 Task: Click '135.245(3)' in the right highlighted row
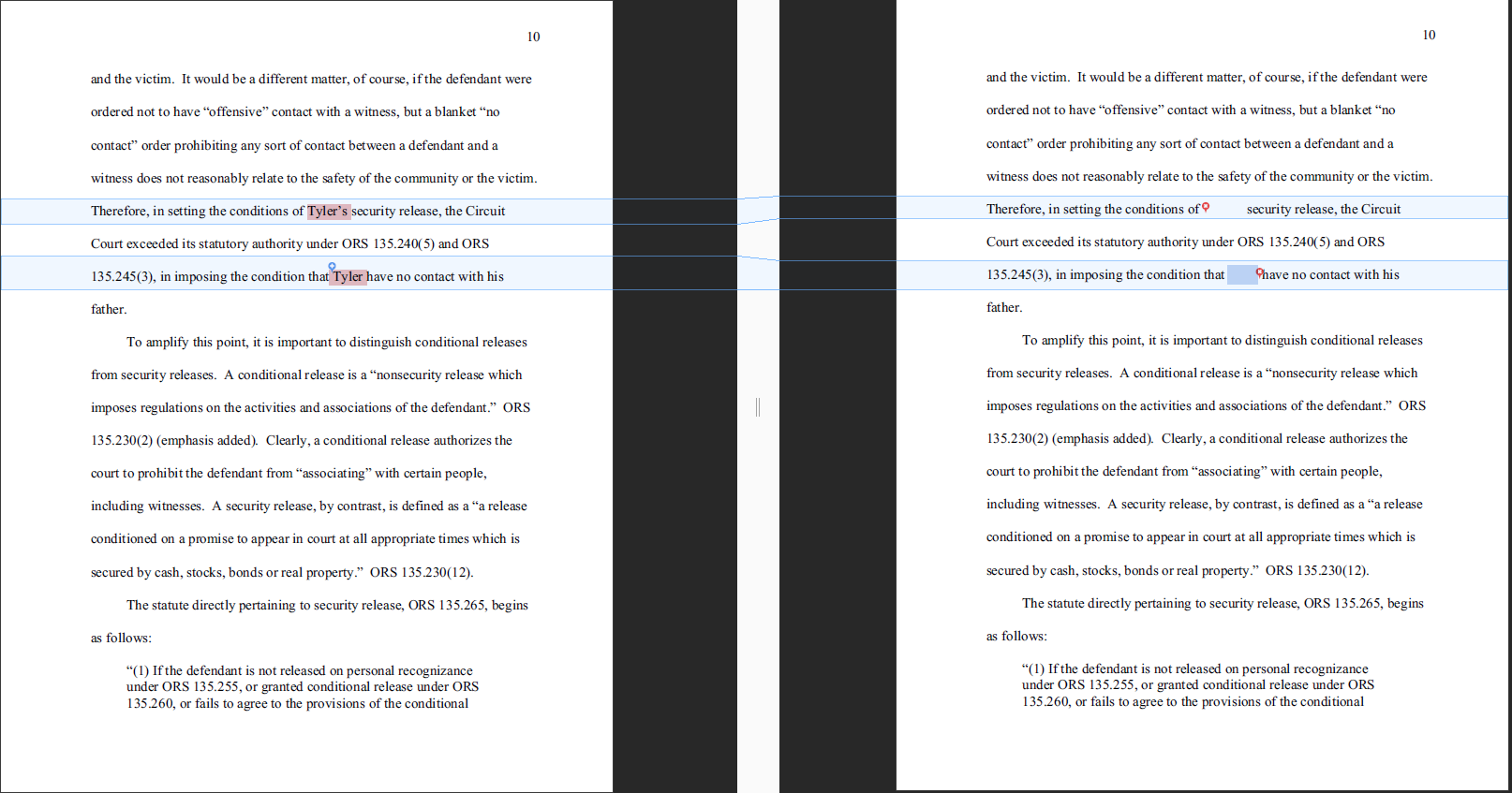click(1017, 275)
